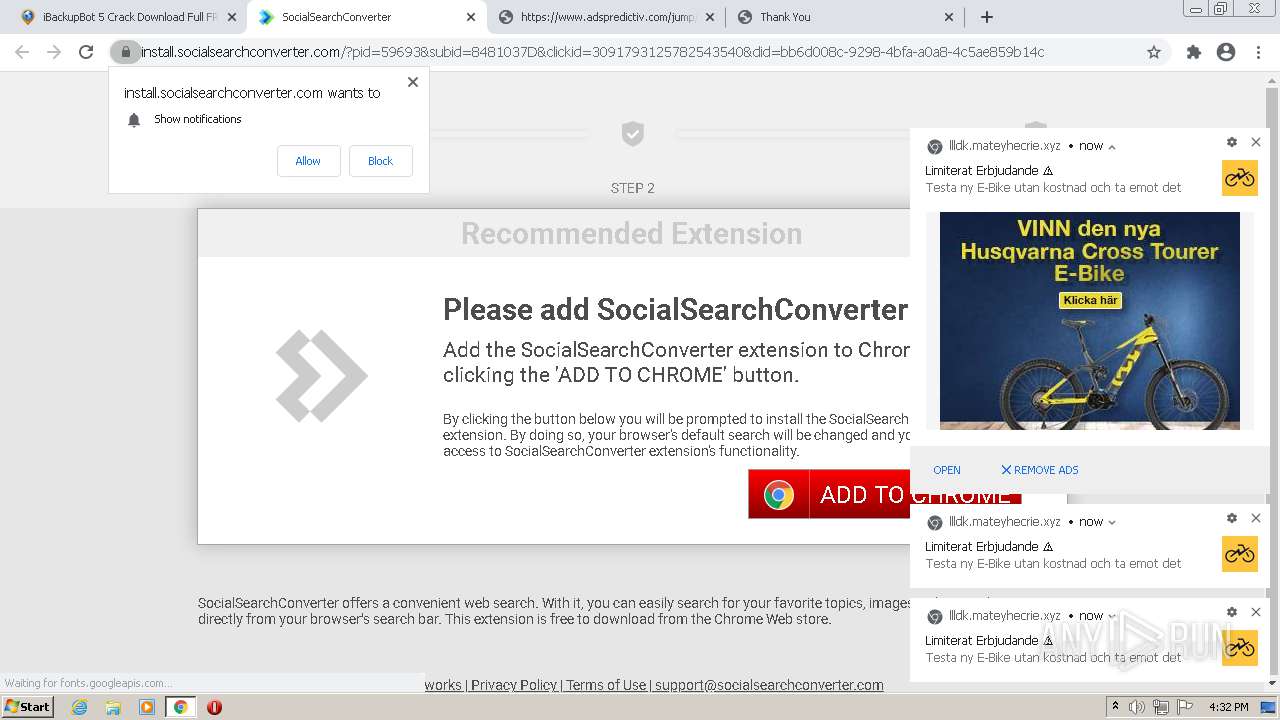Click bike icon in first notification
1280x720 pixels.
coord(1240,178)
